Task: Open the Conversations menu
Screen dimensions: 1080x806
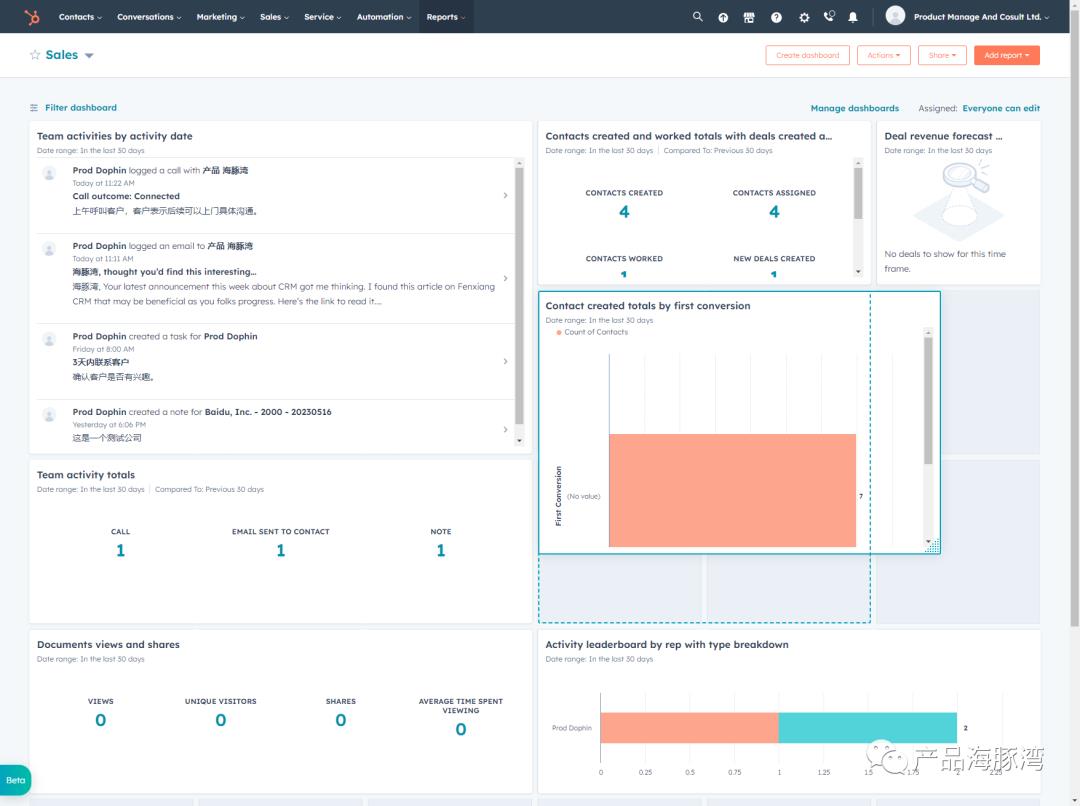Action: point(149,17)
